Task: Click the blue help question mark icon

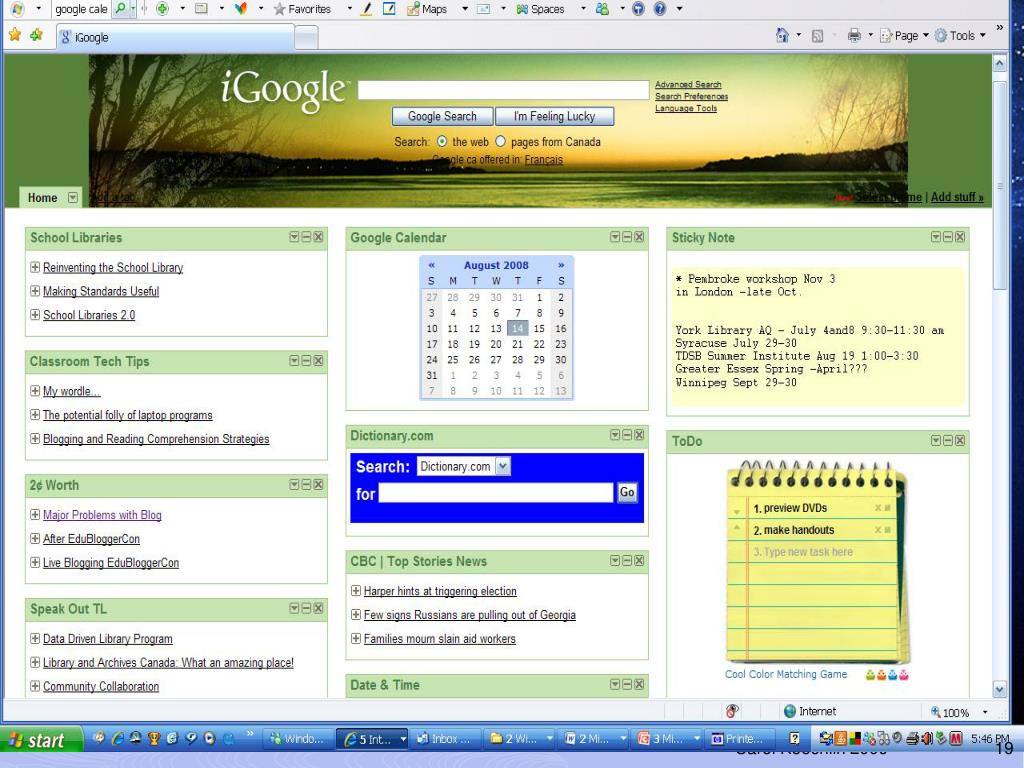Action: coord(660,9)
